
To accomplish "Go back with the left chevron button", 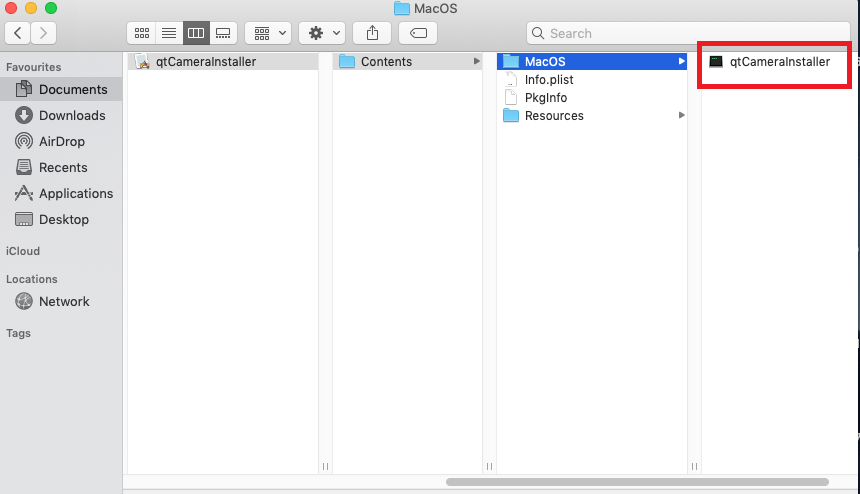I will click(18, 33).
